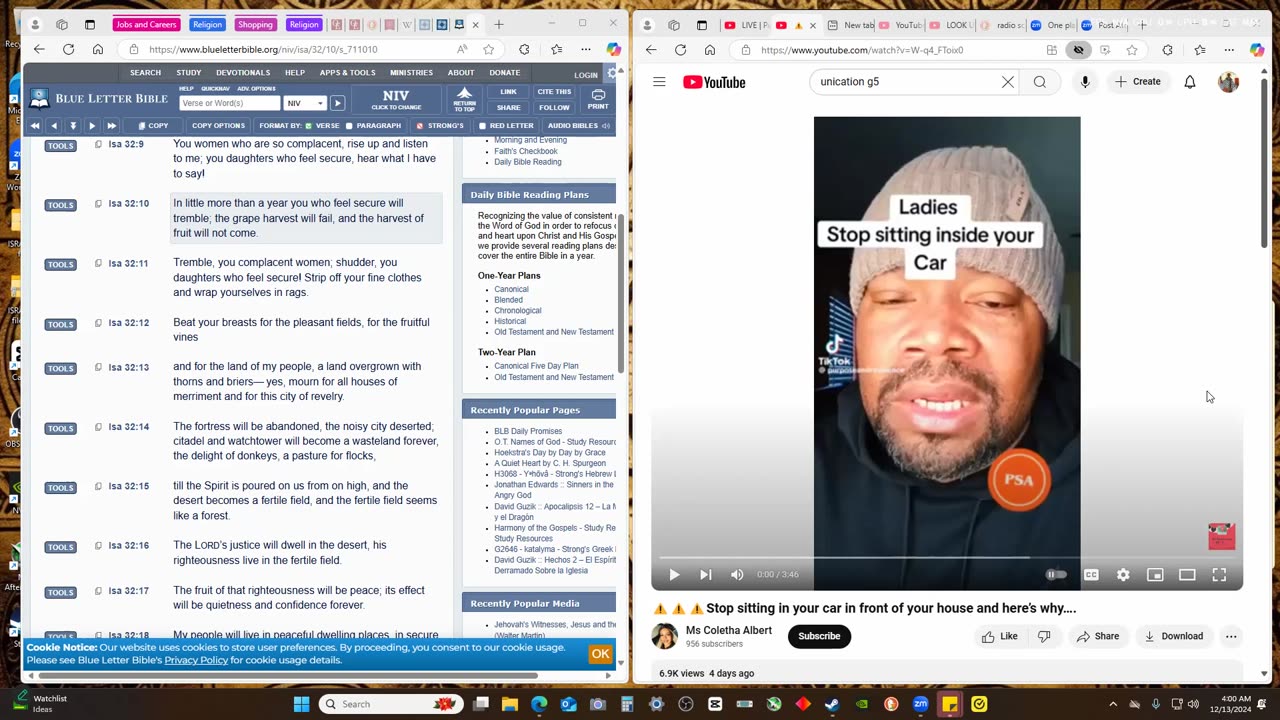Open YouTube player settings gear
1280x720 pixels.
(x=1123, y=575)
